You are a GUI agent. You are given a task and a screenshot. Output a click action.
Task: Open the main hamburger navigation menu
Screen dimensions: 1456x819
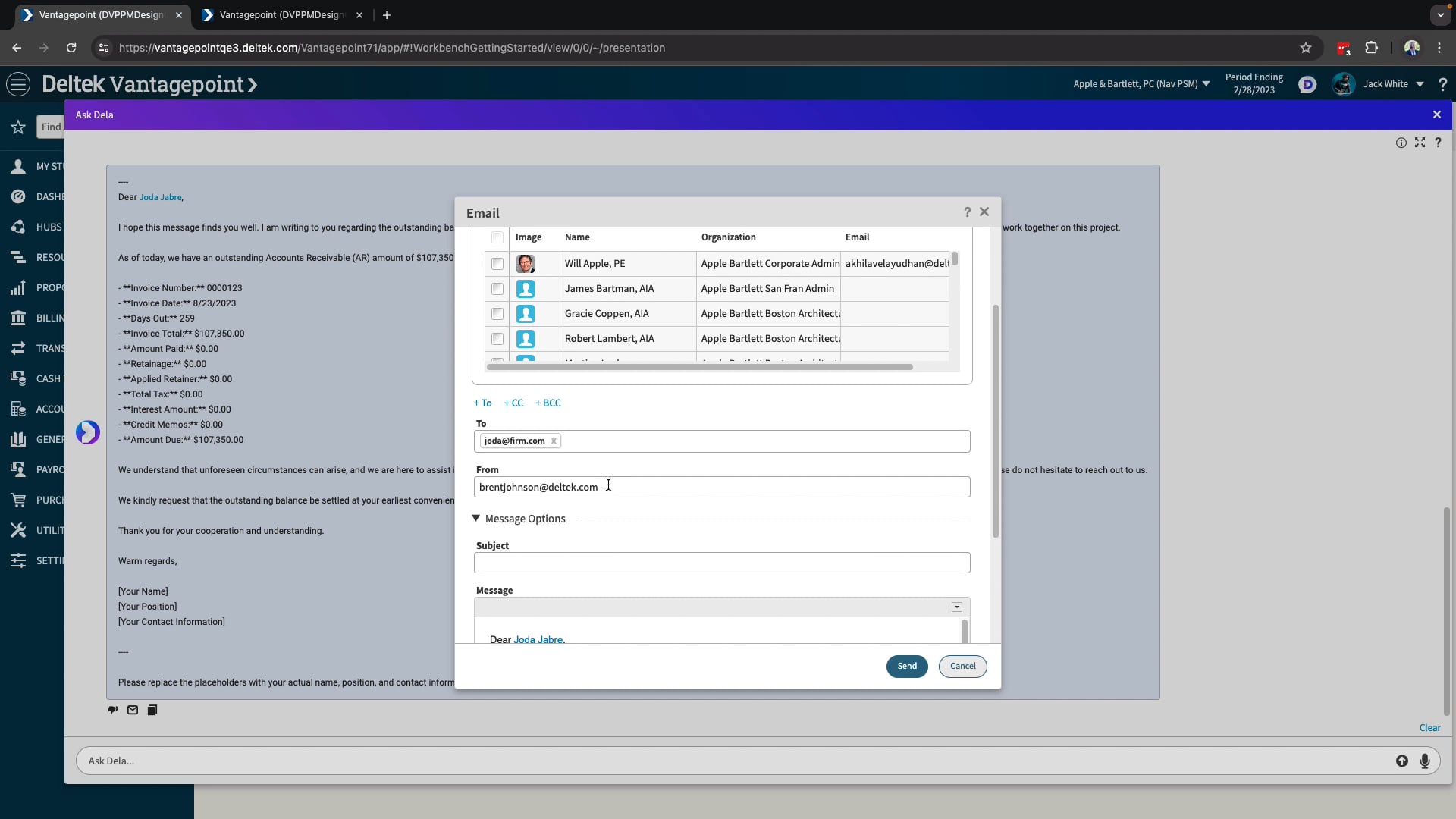18,84
